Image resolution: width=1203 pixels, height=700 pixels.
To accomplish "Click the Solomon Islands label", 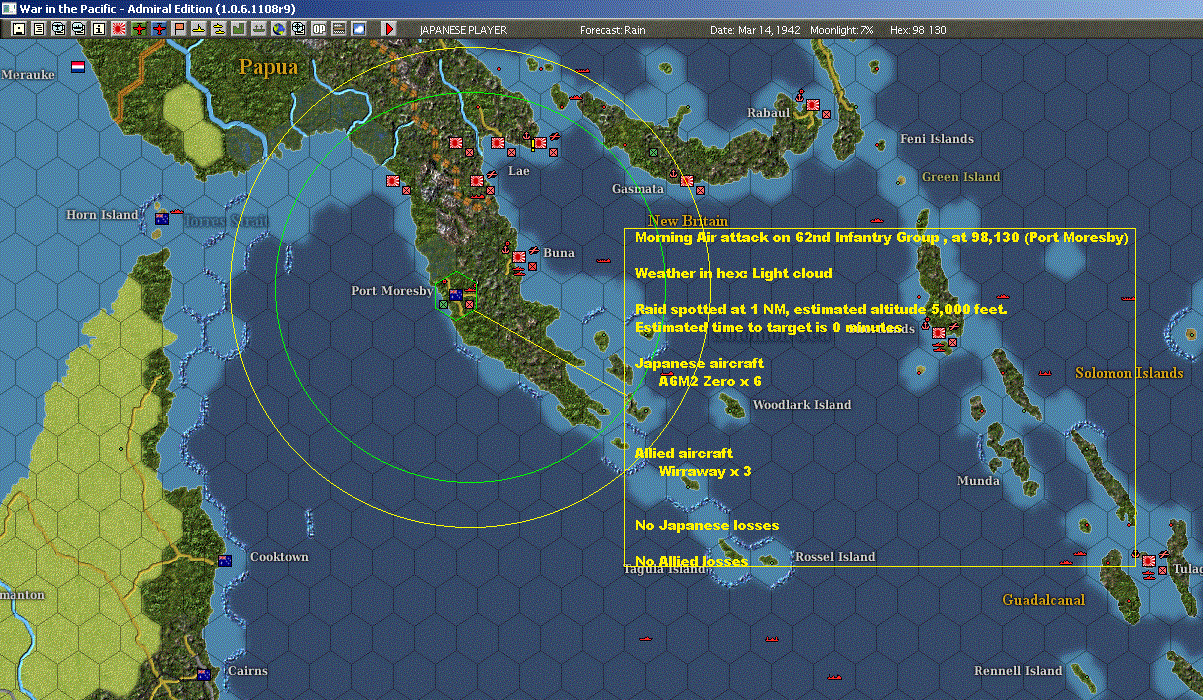I will (x=1129, y=373).
